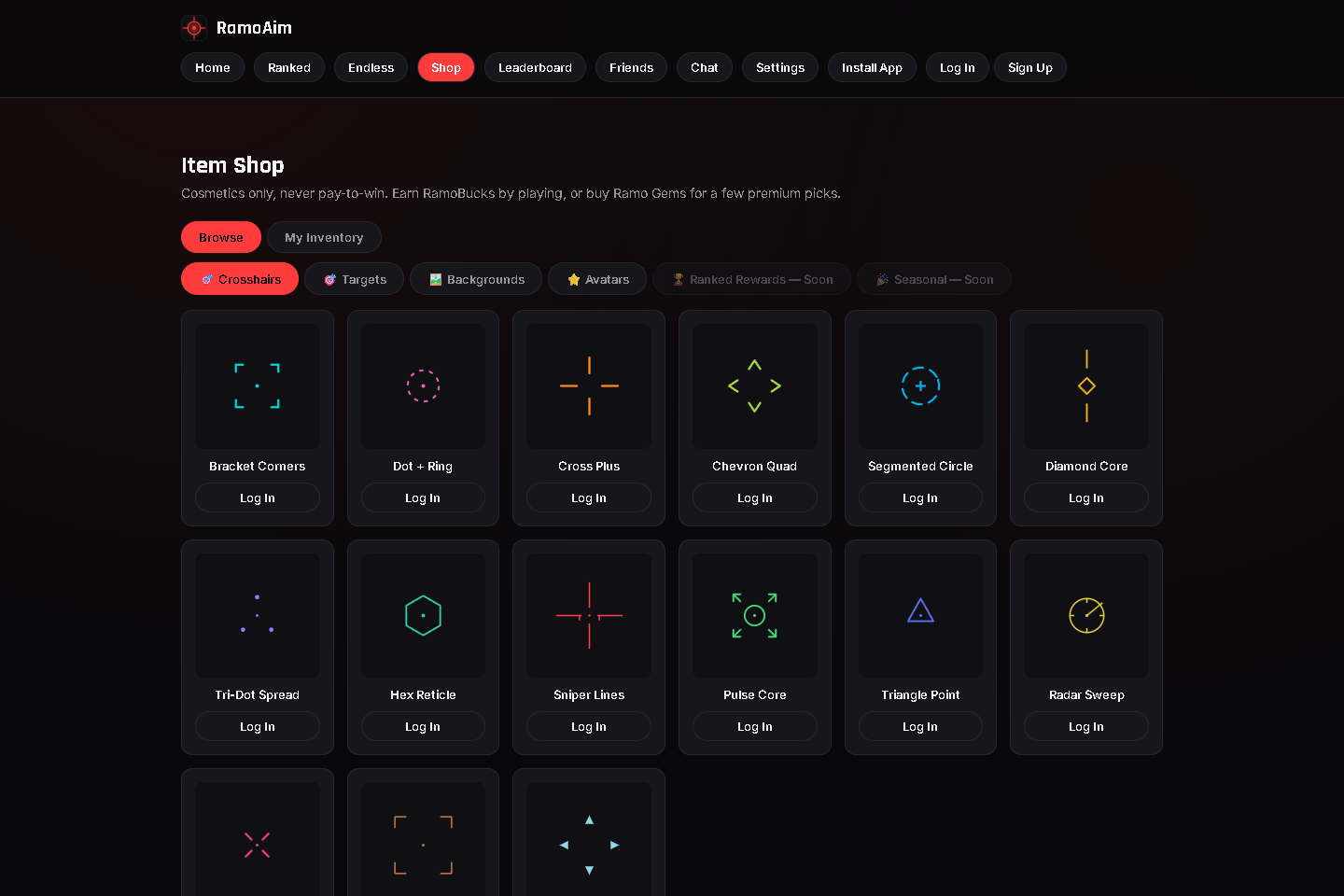Select the Targets category filter

(x=355, y=279)
